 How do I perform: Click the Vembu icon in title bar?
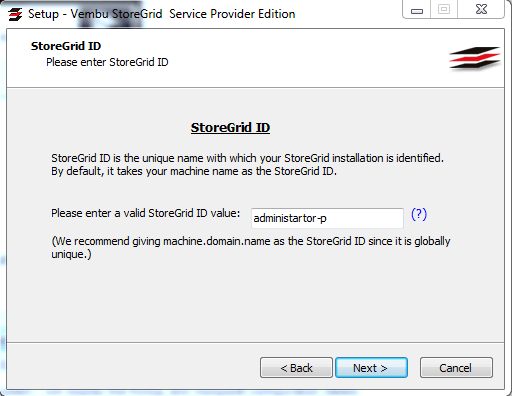pyautogui.click(x=15, y=14)
